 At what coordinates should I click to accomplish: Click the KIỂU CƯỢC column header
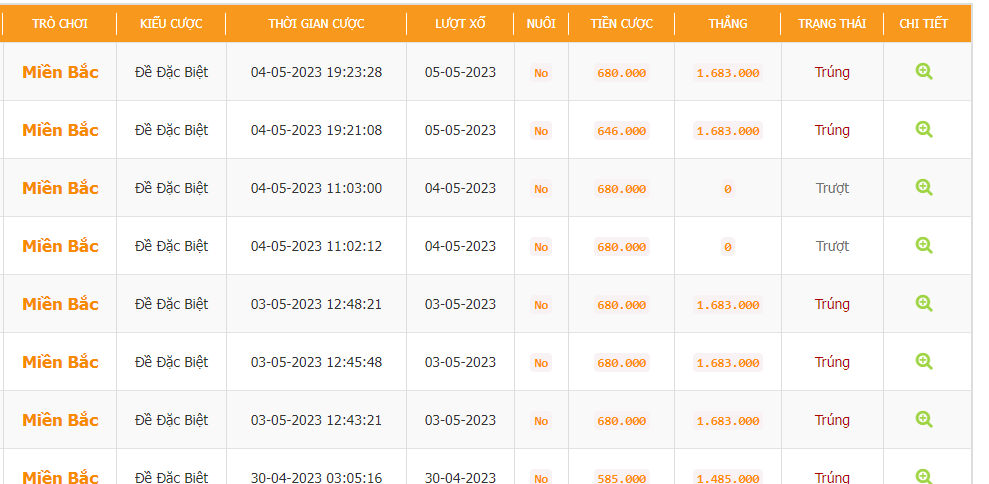[x=171, y=24]
